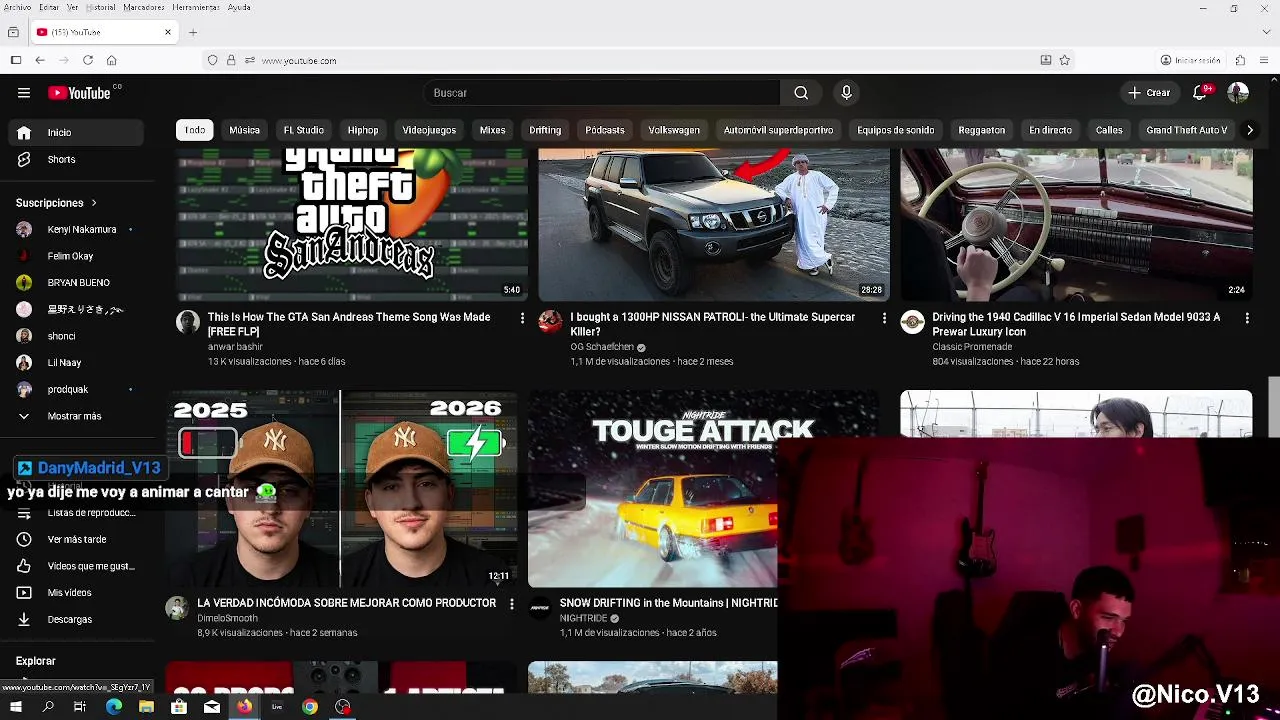
Task: Click the search magnifier button
Action: coord(801,93)
